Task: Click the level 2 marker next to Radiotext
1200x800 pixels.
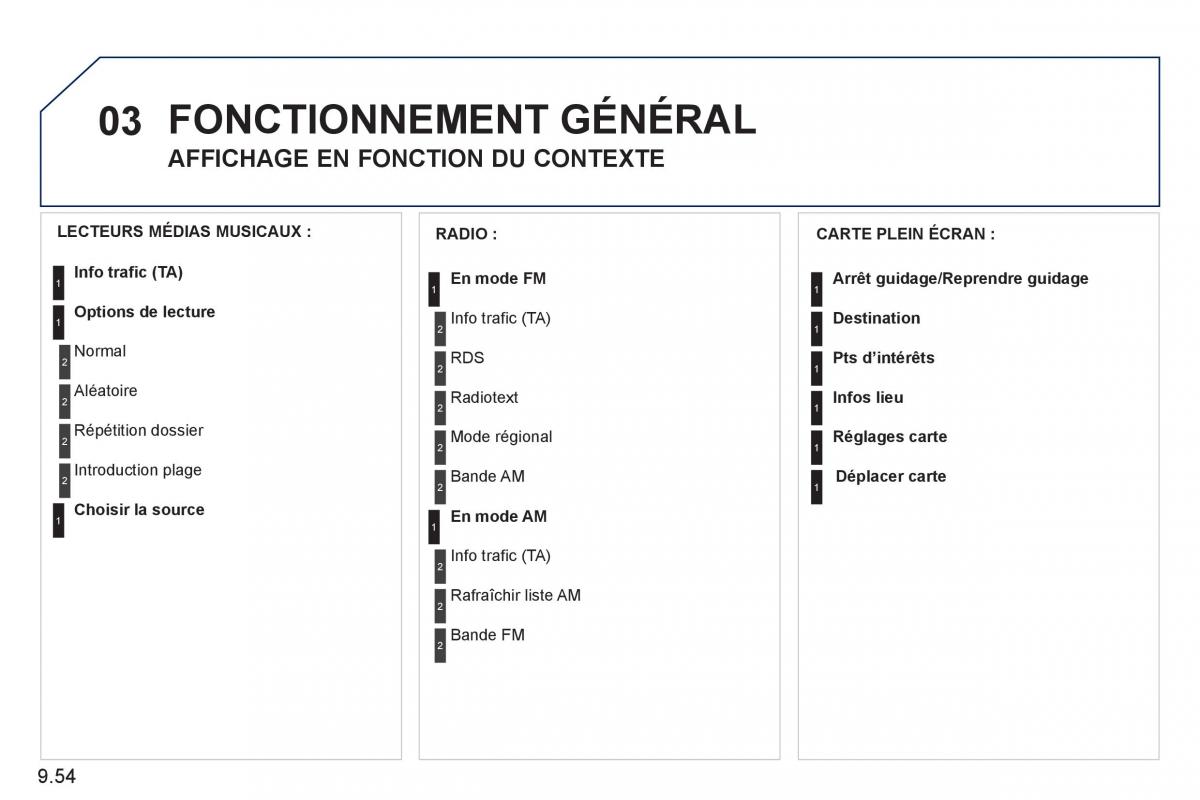Action: [440, 408]
